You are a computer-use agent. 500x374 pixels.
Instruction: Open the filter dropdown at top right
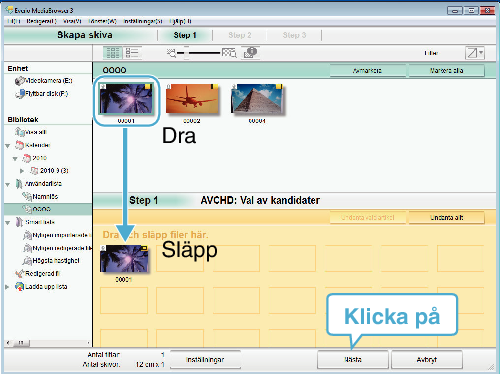tap(475, 53)
